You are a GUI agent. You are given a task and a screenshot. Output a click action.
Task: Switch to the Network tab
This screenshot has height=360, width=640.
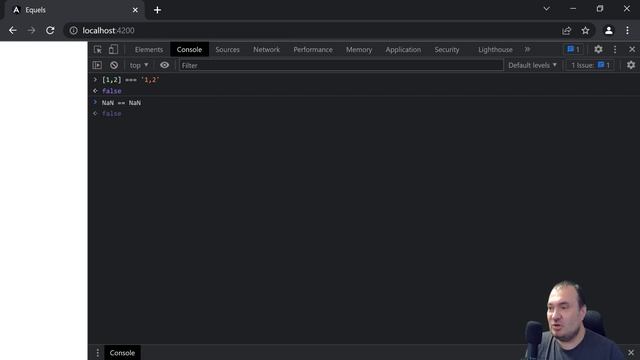tap(267, 49)
